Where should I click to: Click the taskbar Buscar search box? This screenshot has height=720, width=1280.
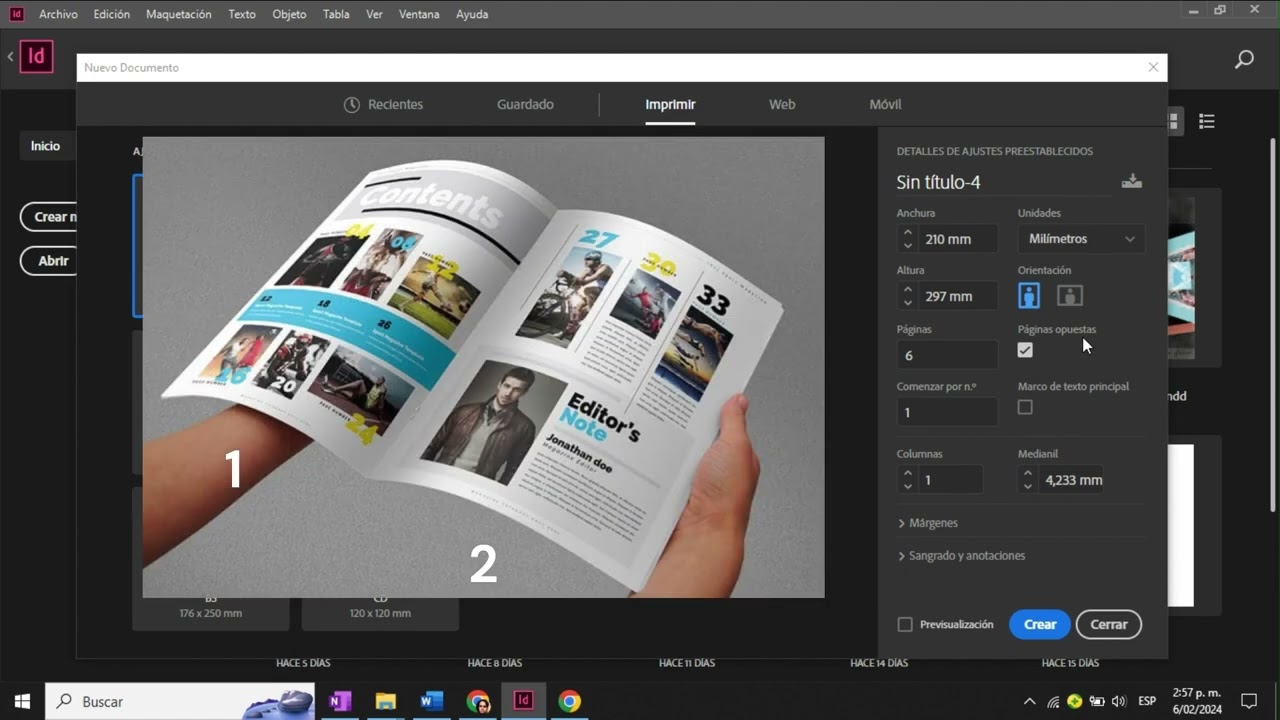click(180, 701)
